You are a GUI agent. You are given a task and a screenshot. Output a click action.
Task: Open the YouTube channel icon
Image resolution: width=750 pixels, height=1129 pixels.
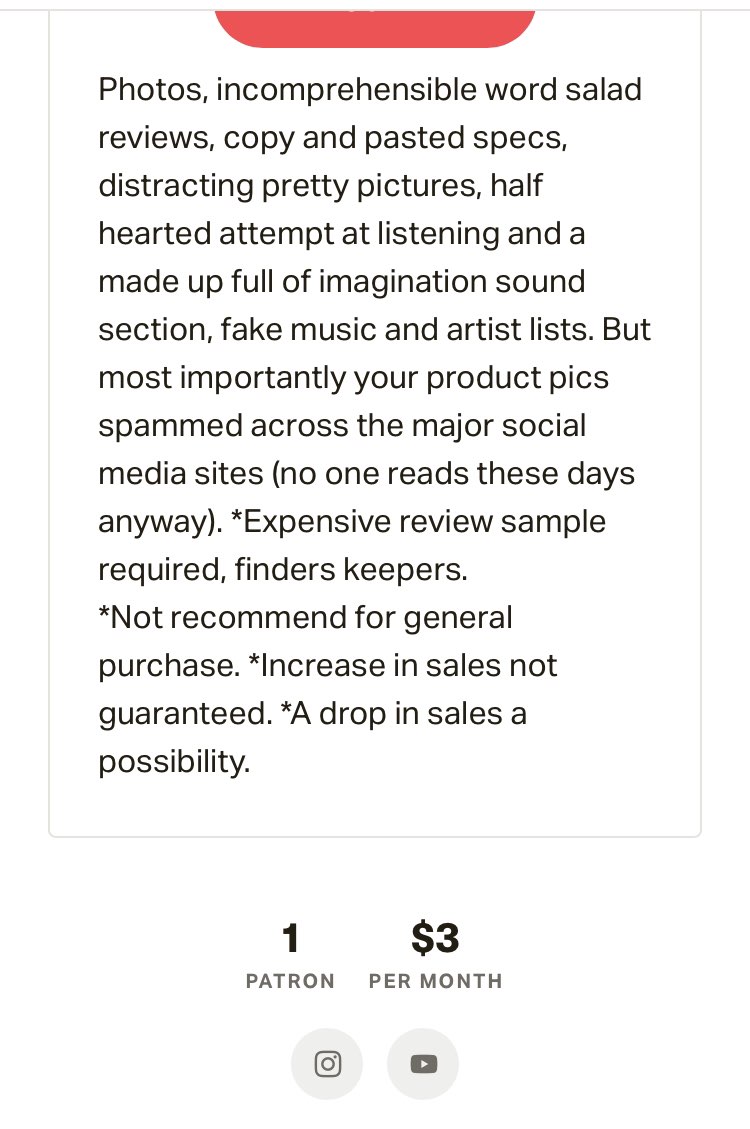[423, 1063]
